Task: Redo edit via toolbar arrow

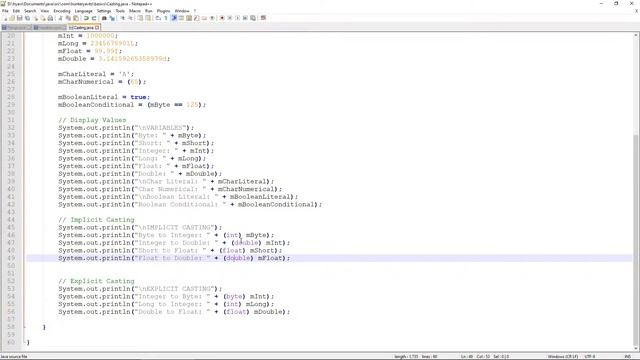Action: pos(94,18)
